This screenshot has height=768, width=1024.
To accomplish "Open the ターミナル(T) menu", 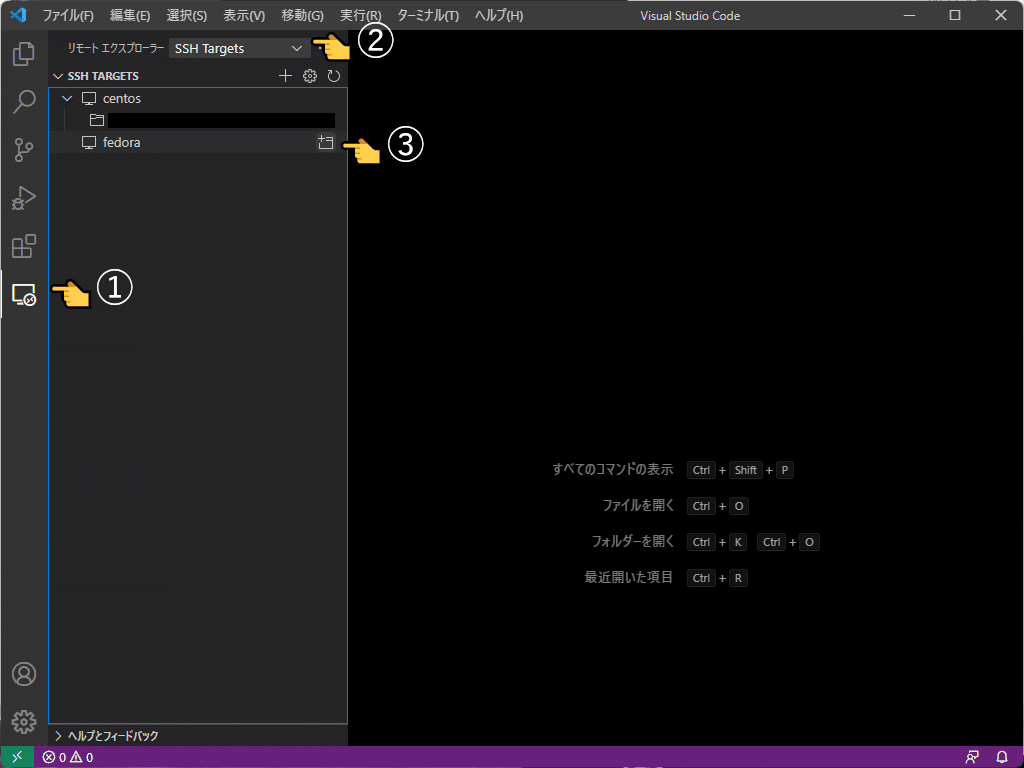I will click(x=428, y=15).
